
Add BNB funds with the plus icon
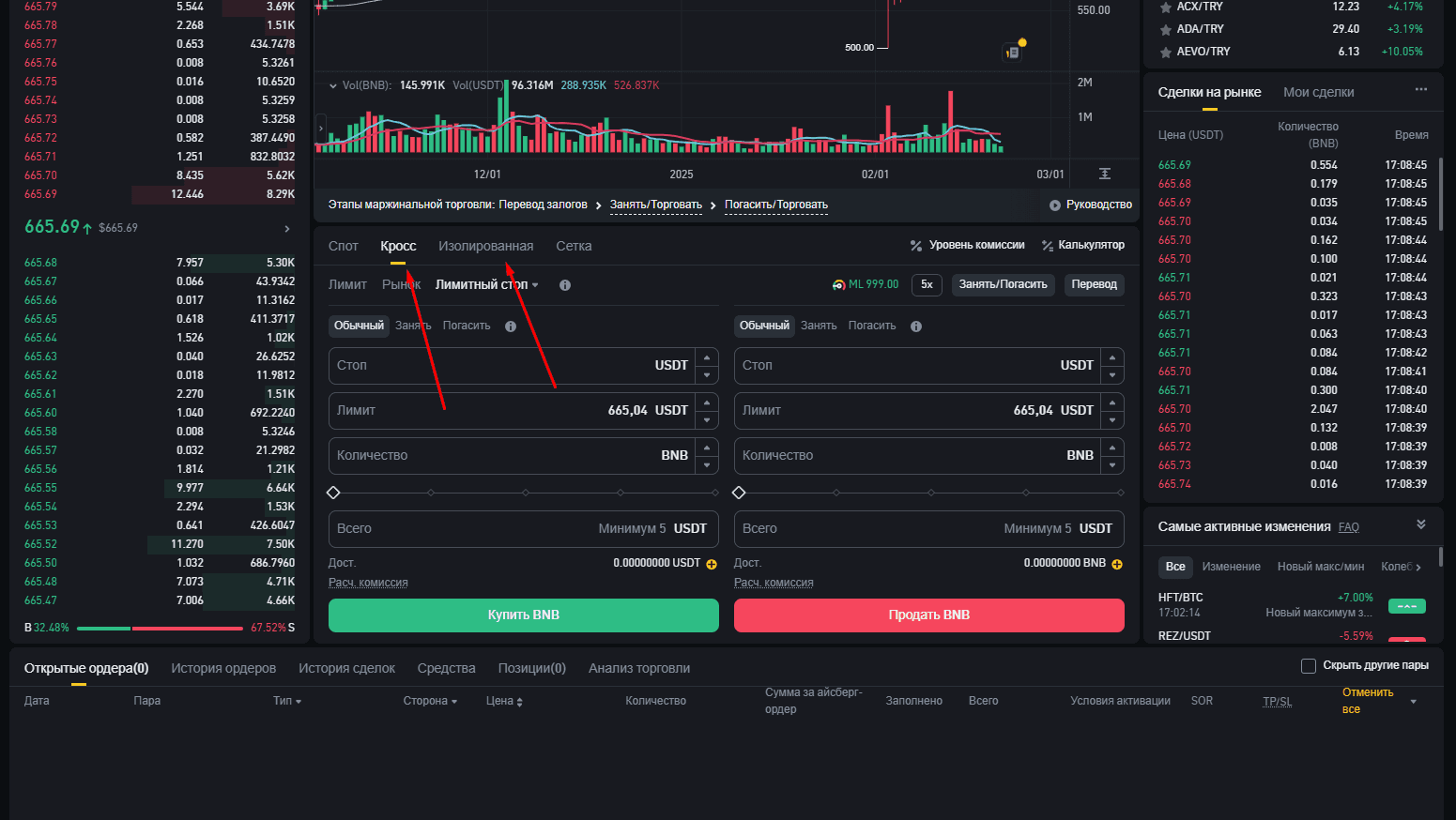[x=1117, y=564]
